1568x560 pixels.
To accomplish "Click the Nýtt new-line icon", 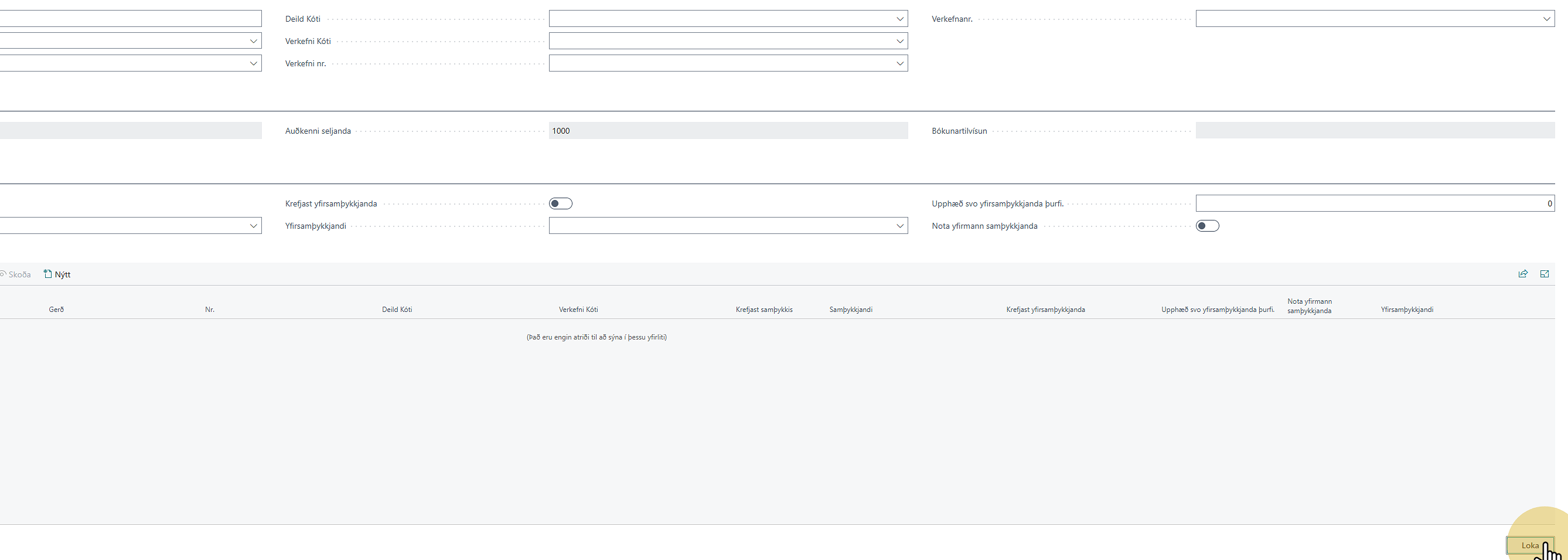I will coord(48,274).
